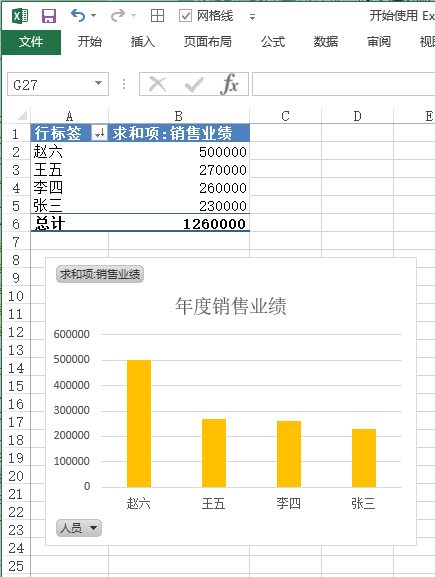Select the row 1 header
435x577 pixels.
tap(16, 134)
